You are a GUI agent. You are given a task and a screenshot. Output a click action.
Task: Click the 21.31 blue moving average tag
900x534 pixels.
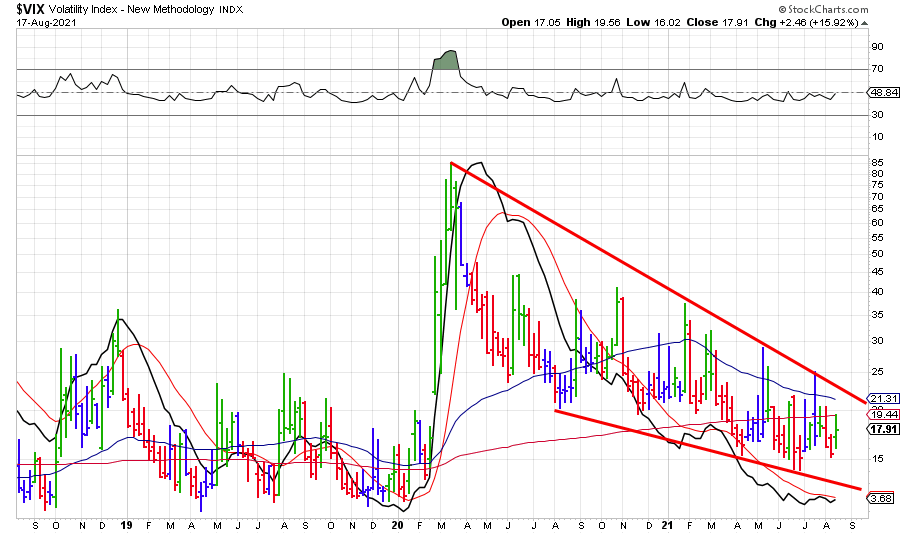881,398
